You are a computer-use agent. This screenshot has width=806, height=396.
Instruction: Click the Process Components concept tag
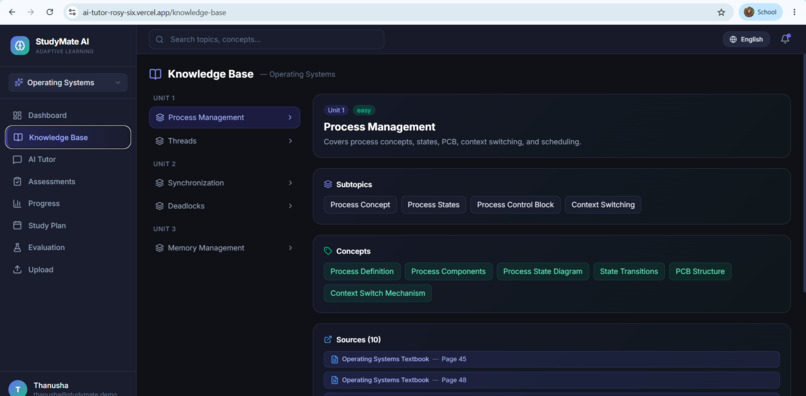click(448, 272)
